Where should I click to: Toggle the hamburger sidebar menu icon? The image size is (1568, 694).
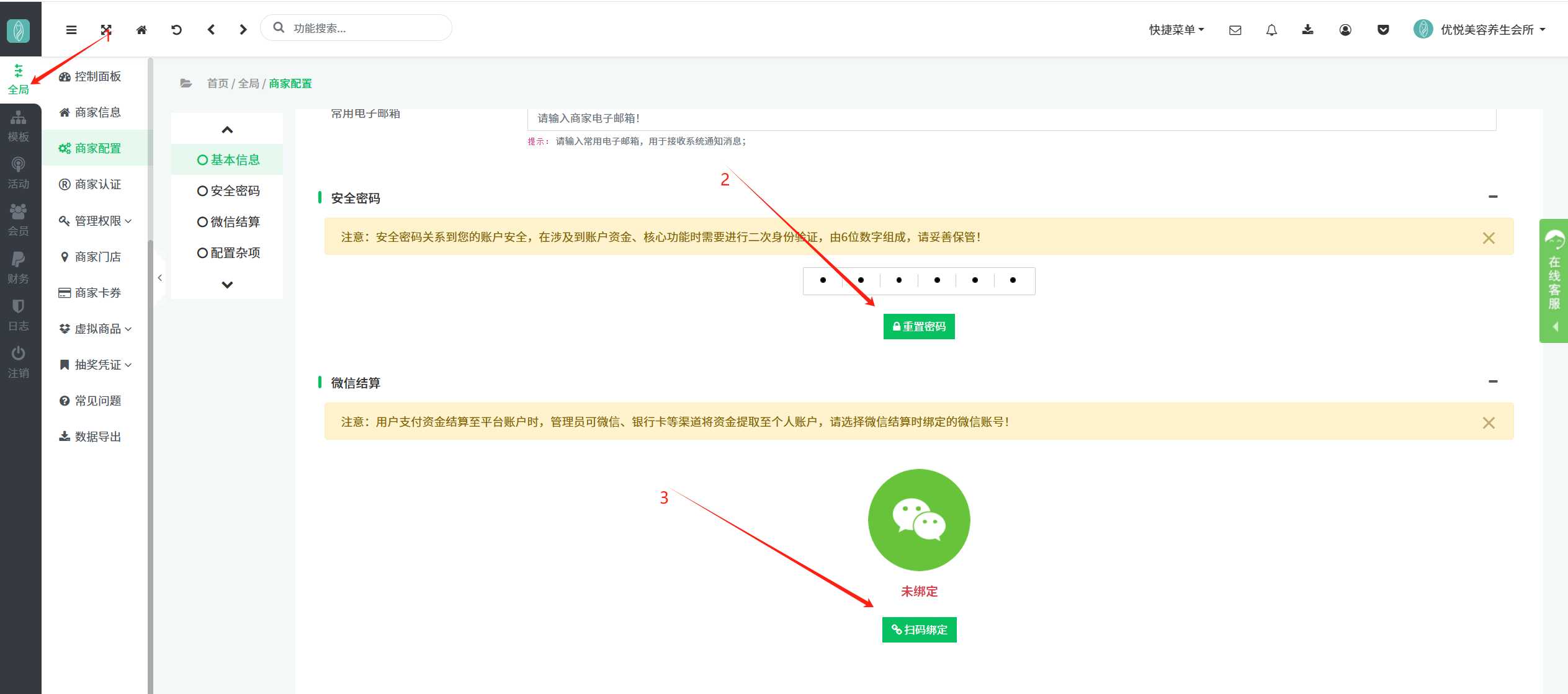71,29
